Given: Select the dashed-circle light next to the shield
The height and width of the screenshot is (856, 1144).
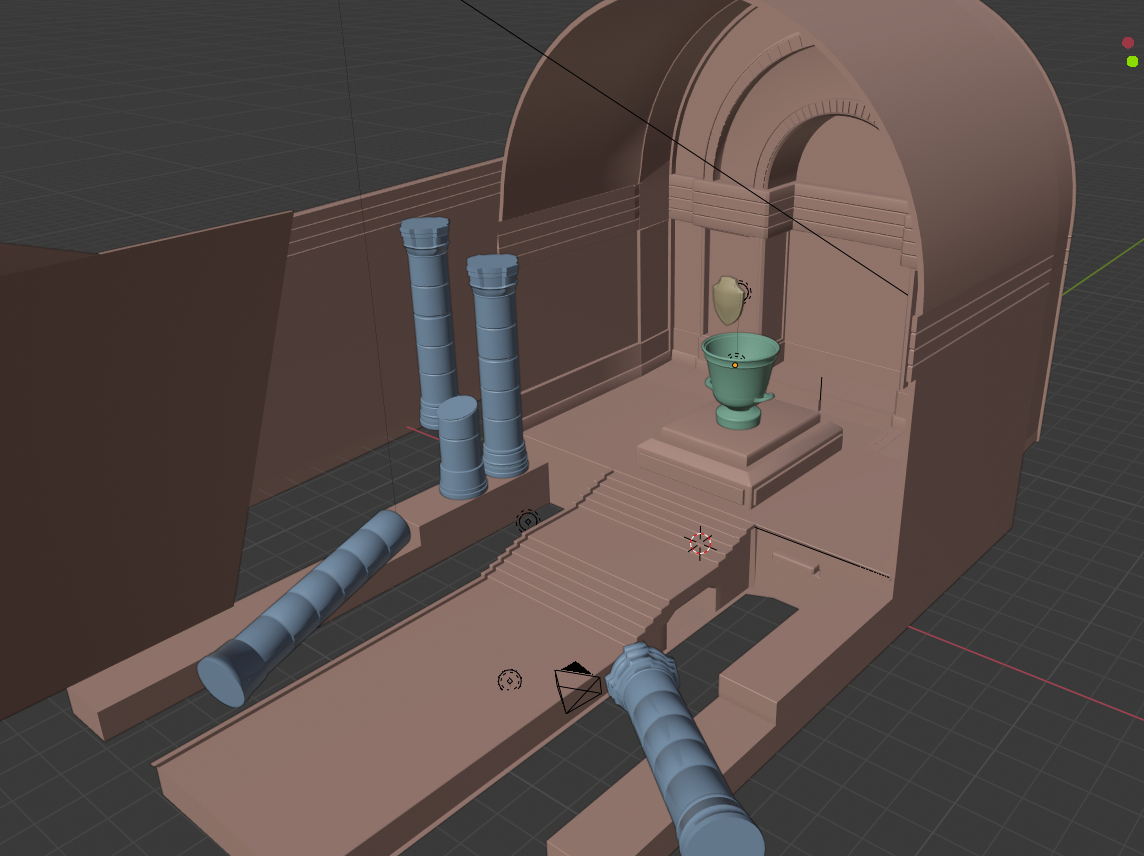Looking at the screenshot, I should [x=743, y=290].
